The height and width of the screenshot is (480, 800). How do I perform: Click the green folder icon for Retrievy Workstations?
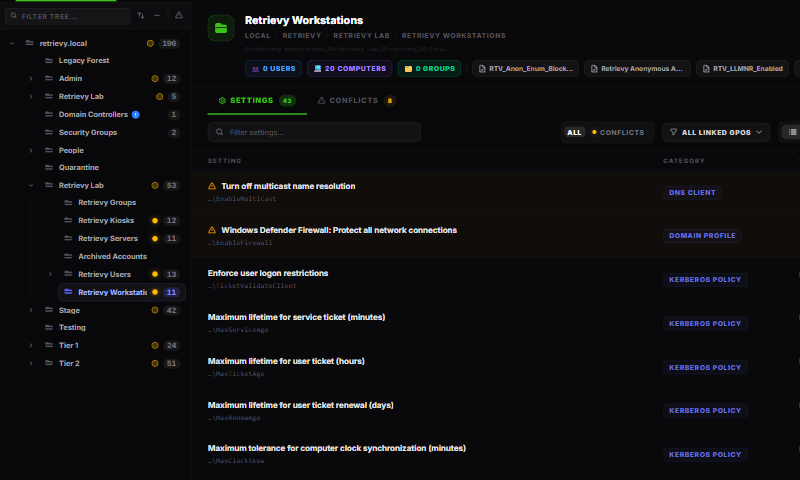tap(221, 28)
